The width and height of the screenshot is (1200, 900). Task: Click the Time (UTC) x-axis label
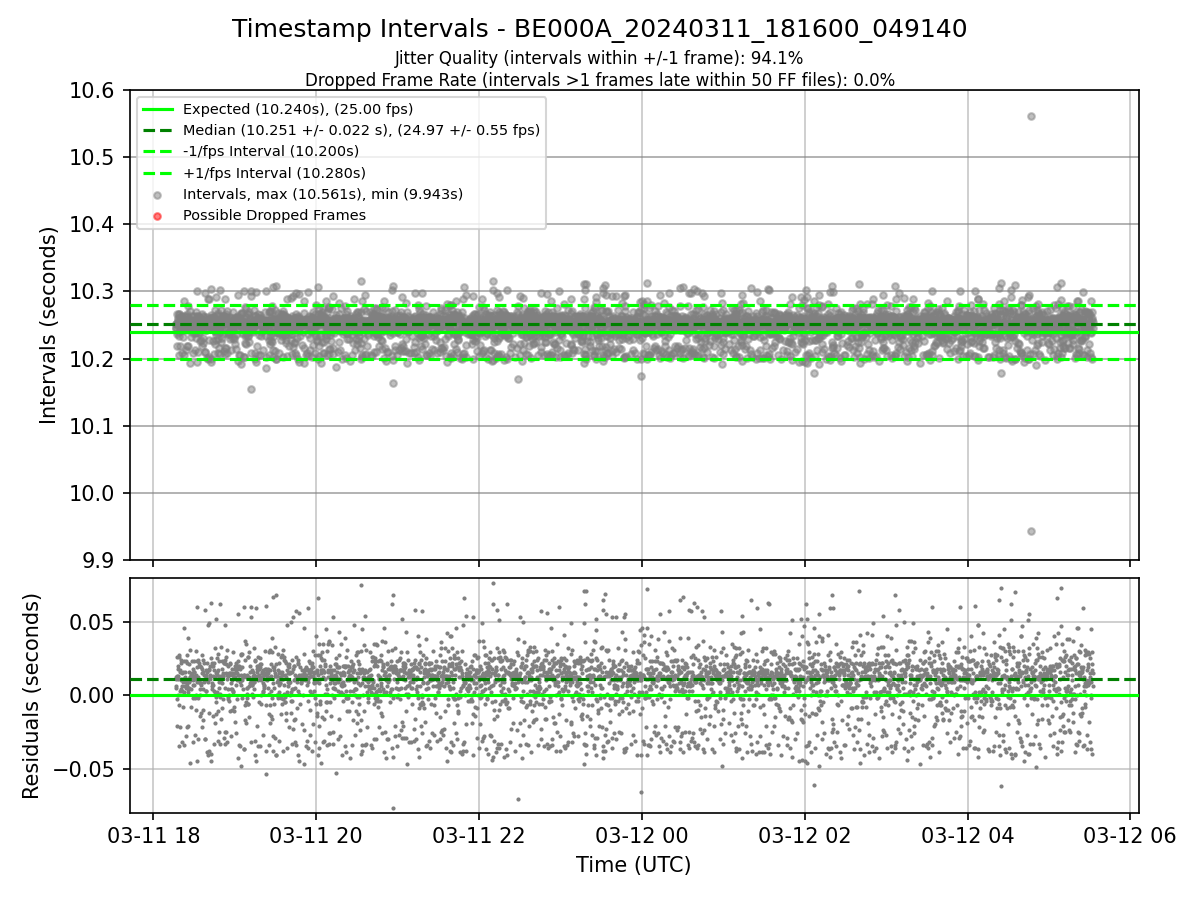pyautogui.click(x=634, y=865)
